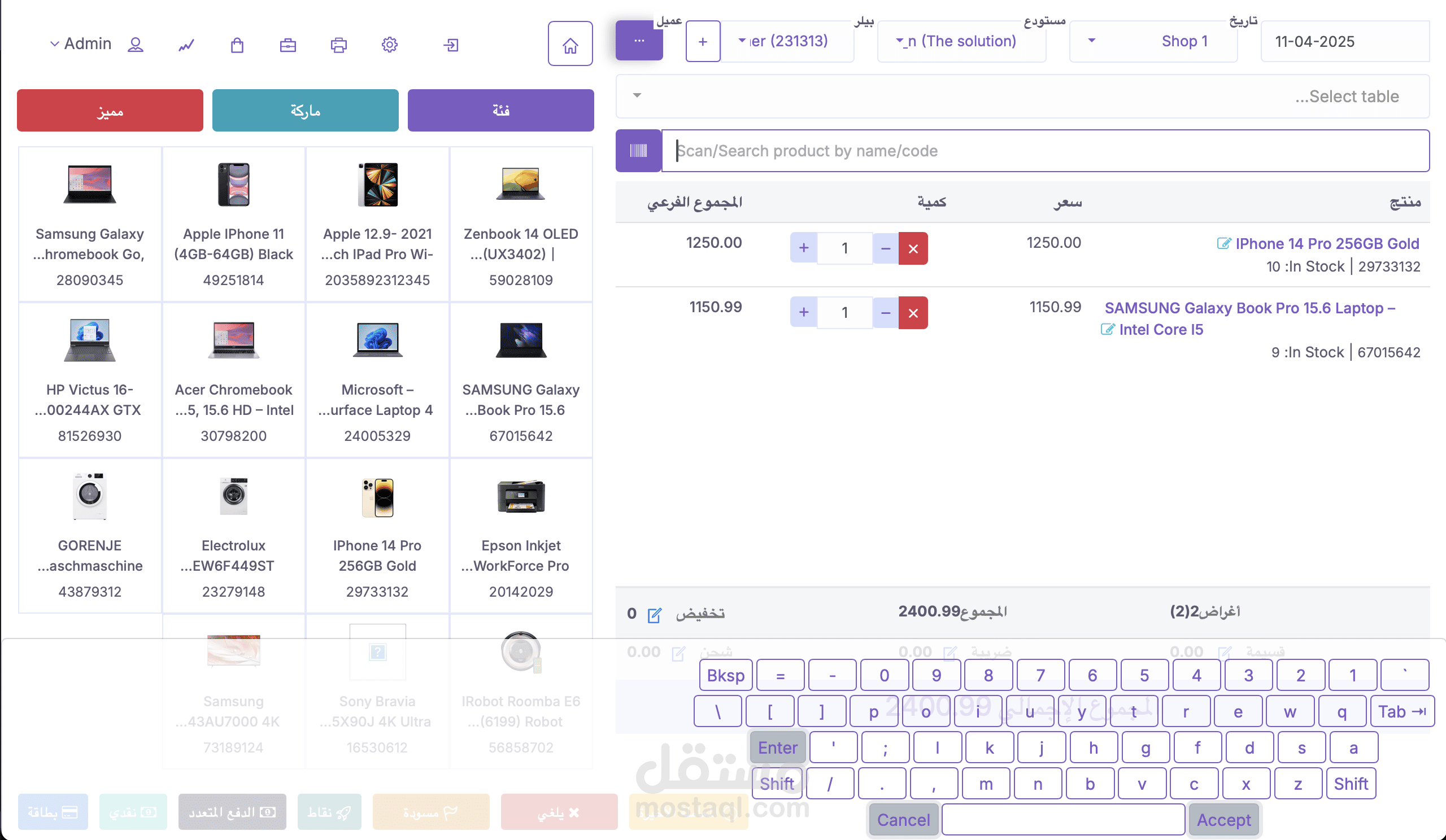Open the customer (231313) dropdown

[x=787, y=41]
